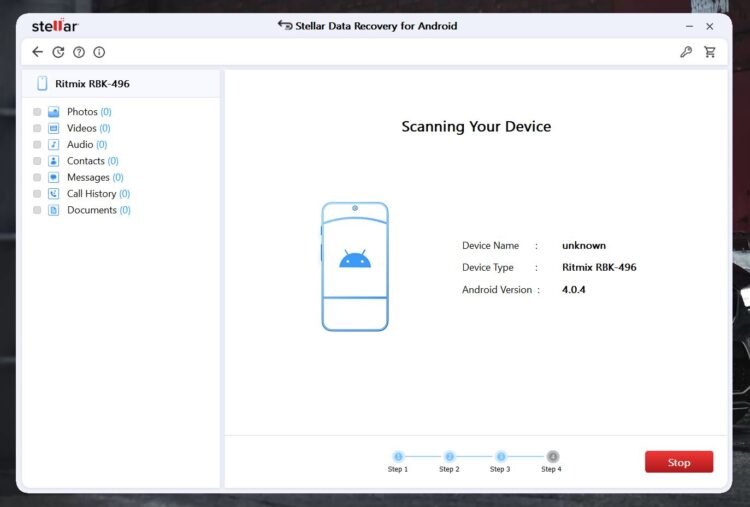This screenshot has height=507, width=750.
Task: Click the 'Scanning Your Device' heading
Action: click(x=476, y=126)
